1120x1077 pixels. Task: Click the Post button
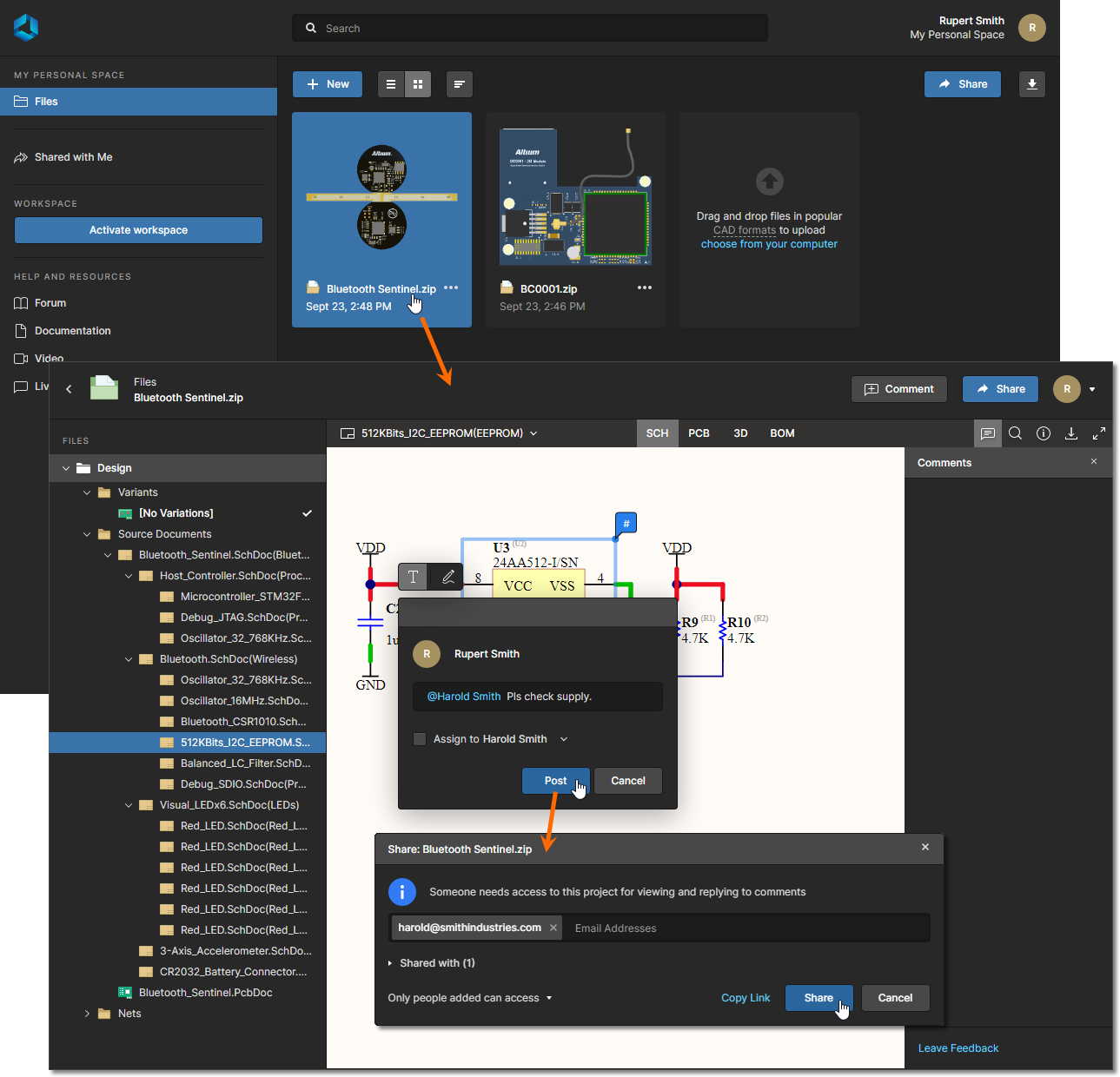coord(555,781)
